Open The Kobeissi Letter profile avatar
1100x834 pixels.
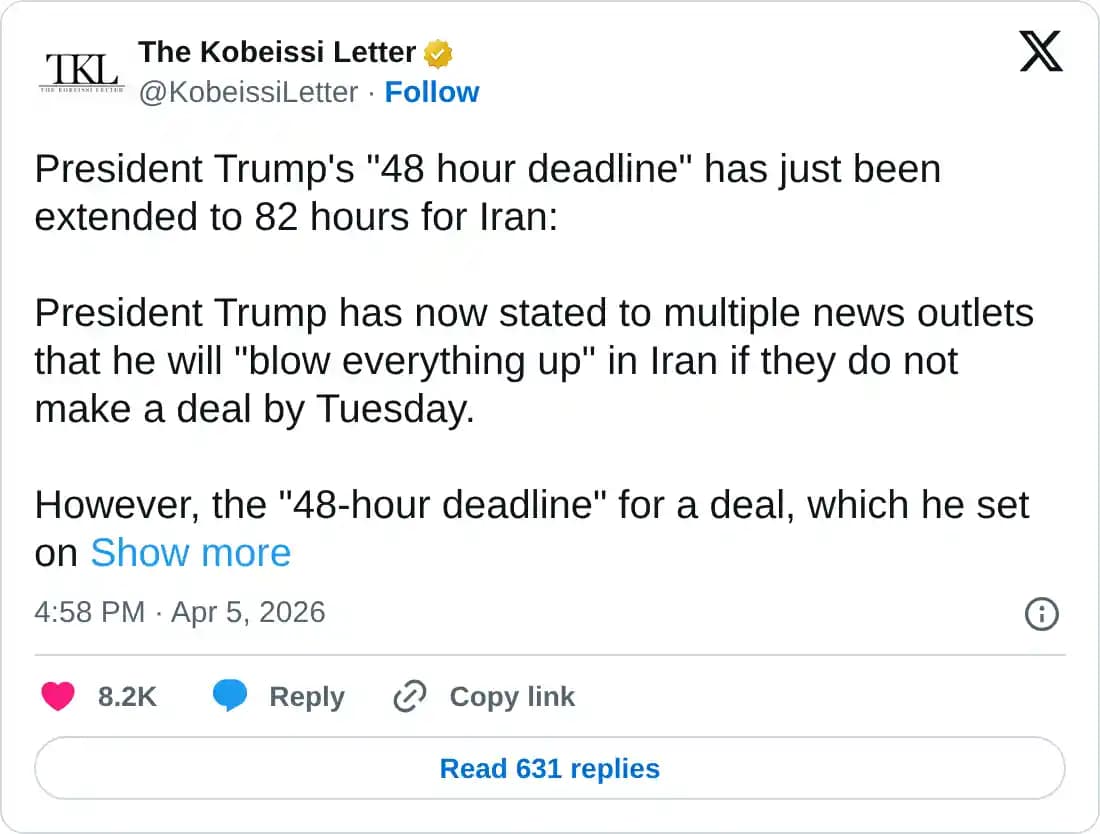[x=81, y=71]
